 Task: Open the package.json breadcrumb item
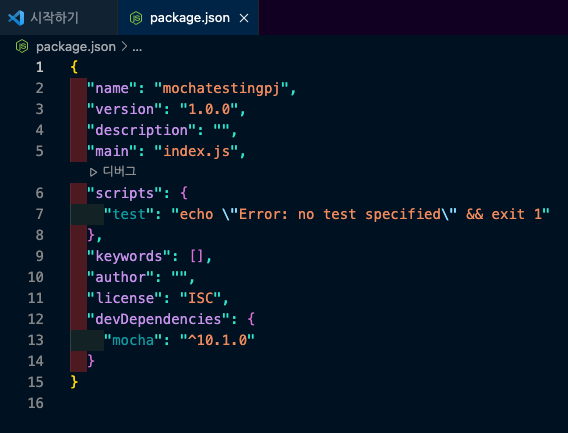(76, 47)
